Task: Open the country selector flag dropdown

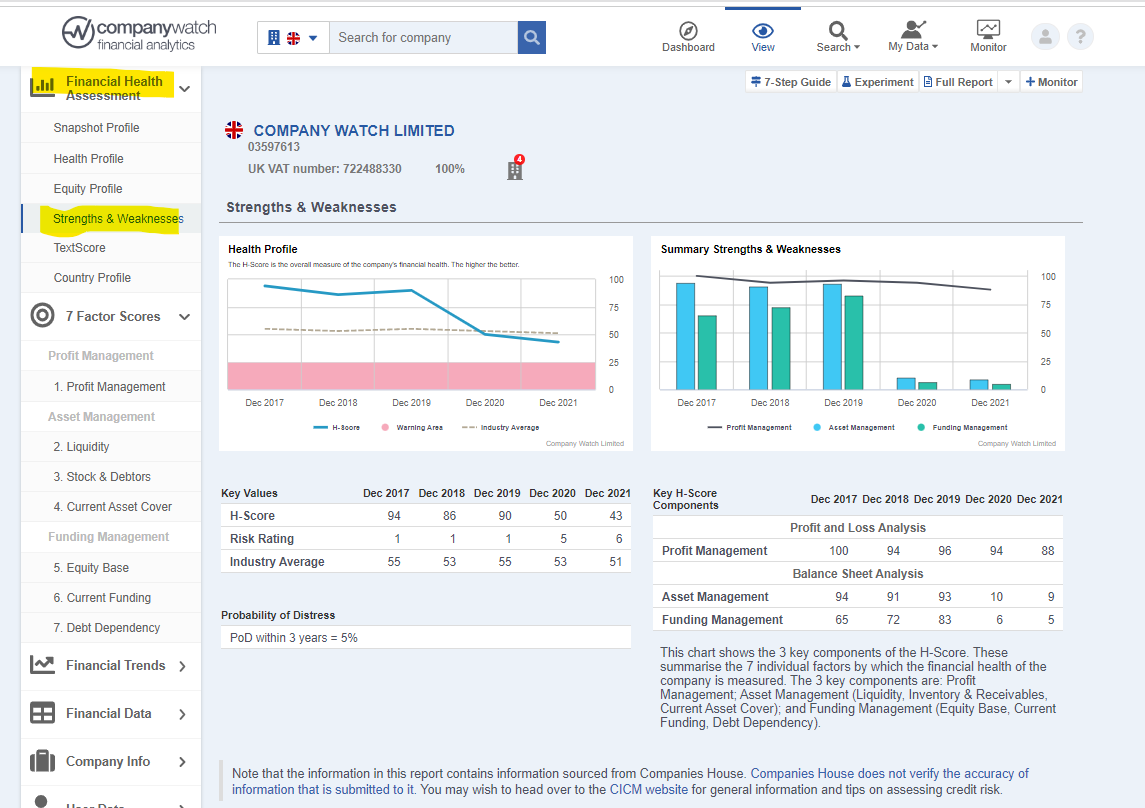Action: (293, 38)
